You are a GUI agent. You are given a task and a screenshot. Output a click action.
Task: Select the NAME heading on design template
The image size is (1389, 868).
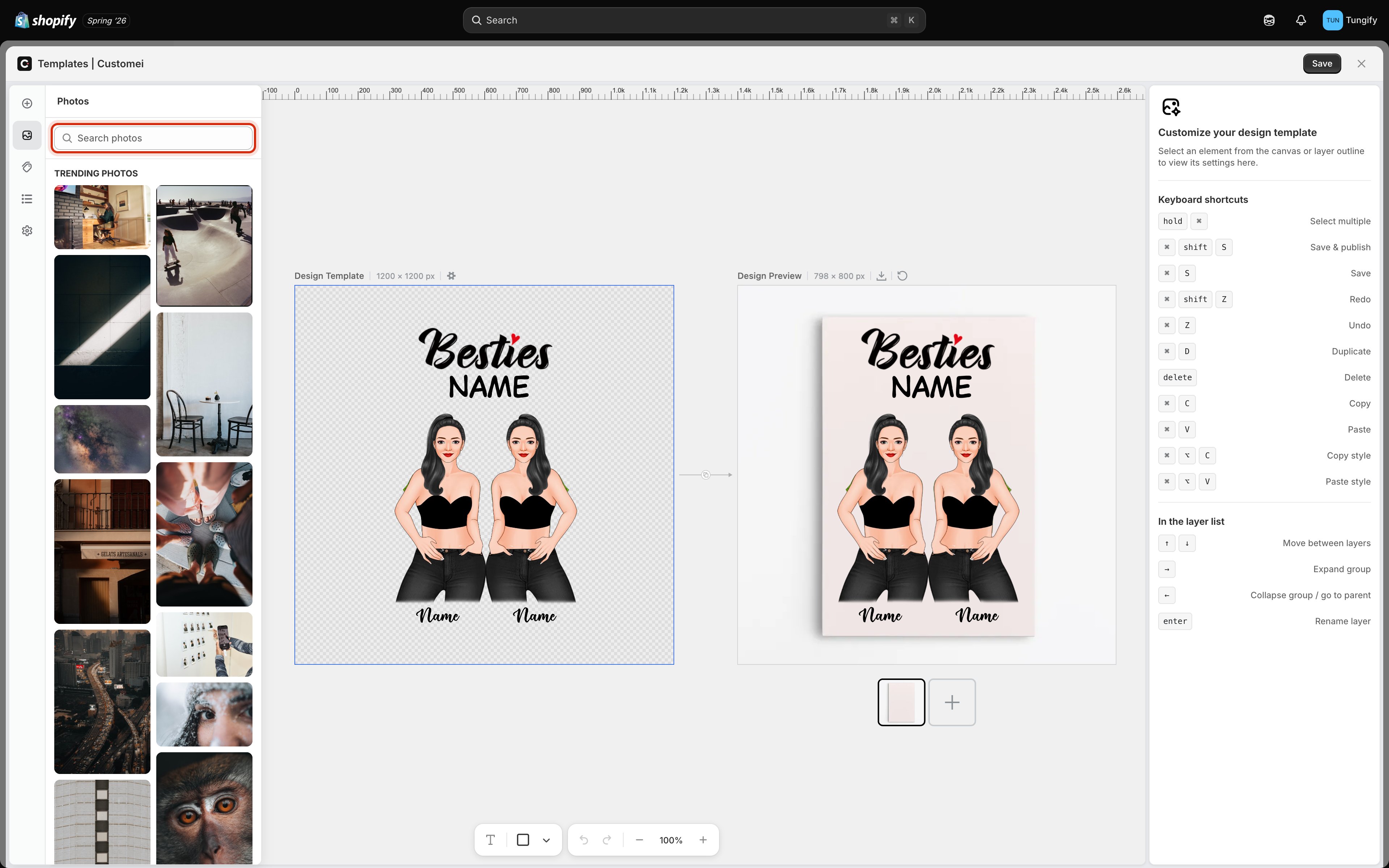point(489,387)
